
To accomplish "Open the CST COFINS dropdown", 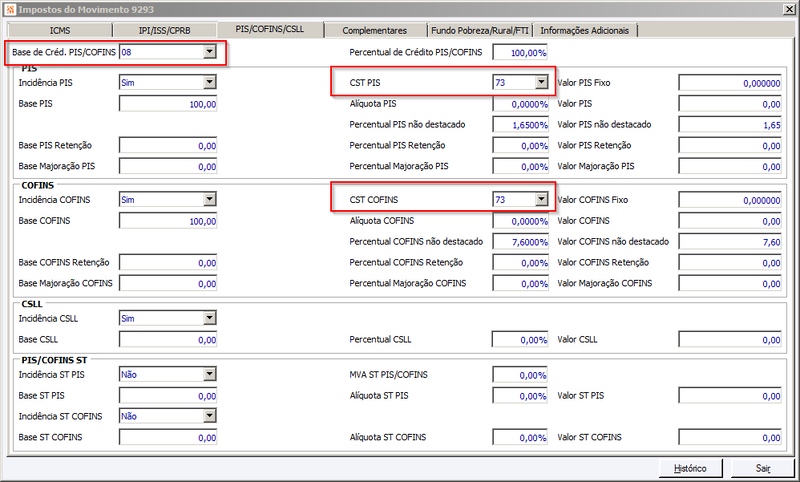I will pyautogui.click(x=541, y=199).
